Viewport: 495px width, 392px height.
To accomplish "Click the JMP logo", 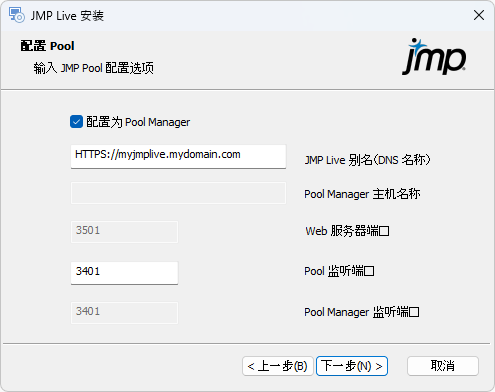I will click(x=434, y=57).
